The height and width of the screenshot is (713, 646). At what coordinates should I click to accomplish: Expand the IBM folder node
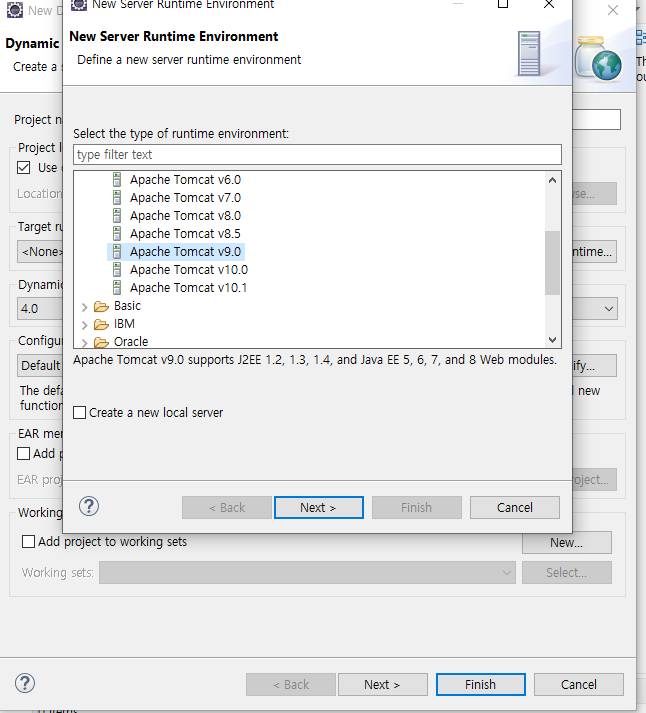coord(85,325)
